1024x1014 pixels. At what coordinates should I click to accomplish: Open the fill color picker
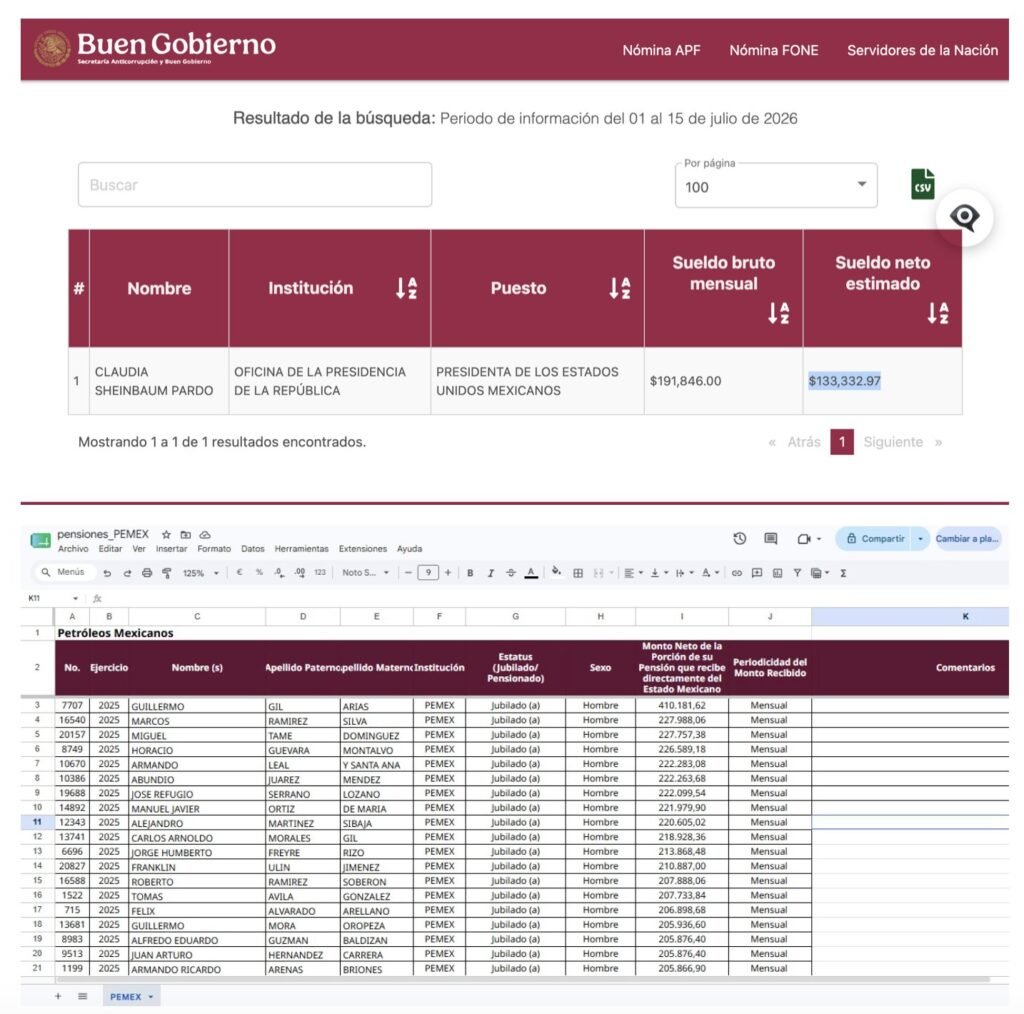[556, 571]
